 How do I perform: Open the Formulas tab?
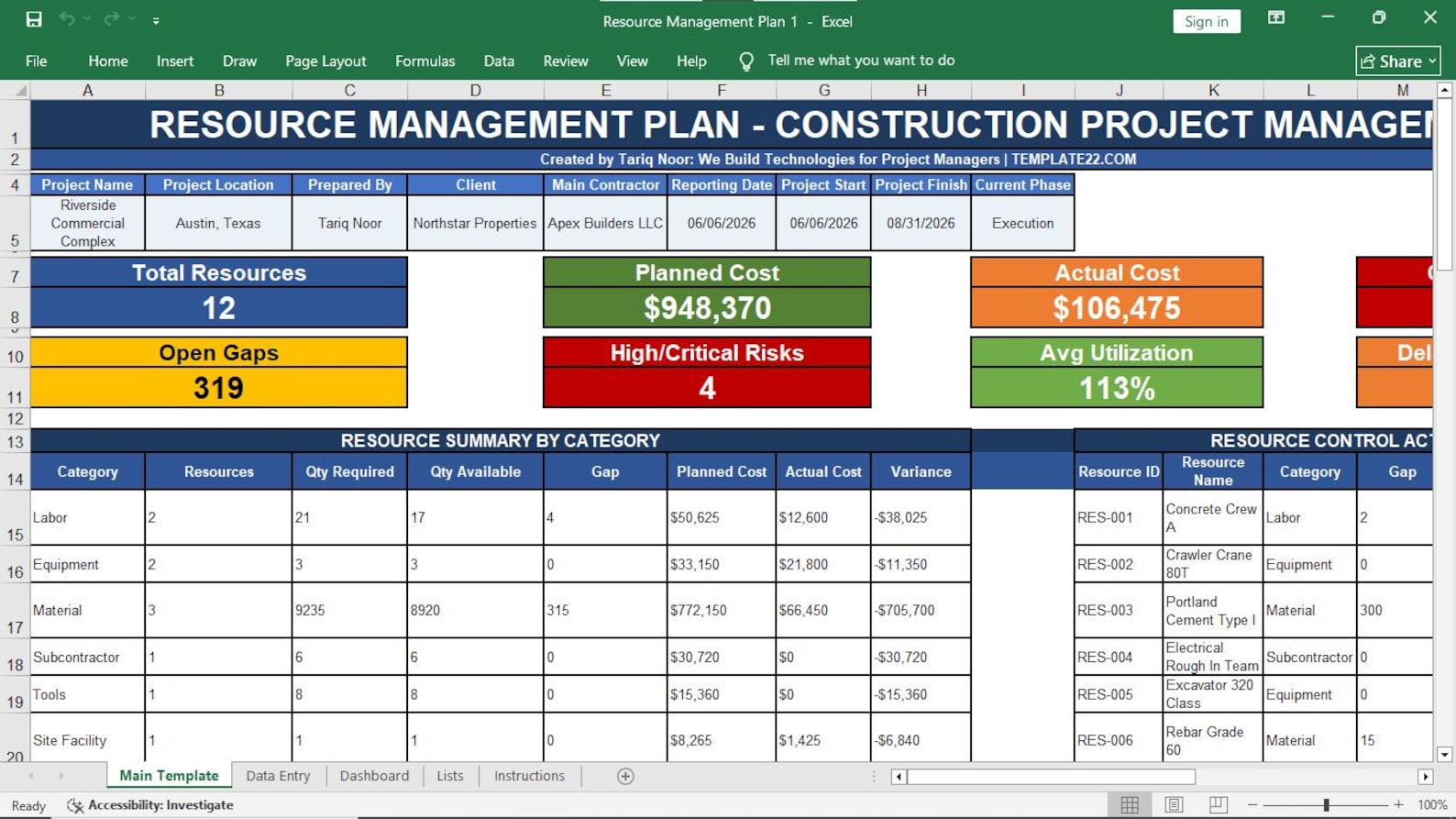coord(425,61)
